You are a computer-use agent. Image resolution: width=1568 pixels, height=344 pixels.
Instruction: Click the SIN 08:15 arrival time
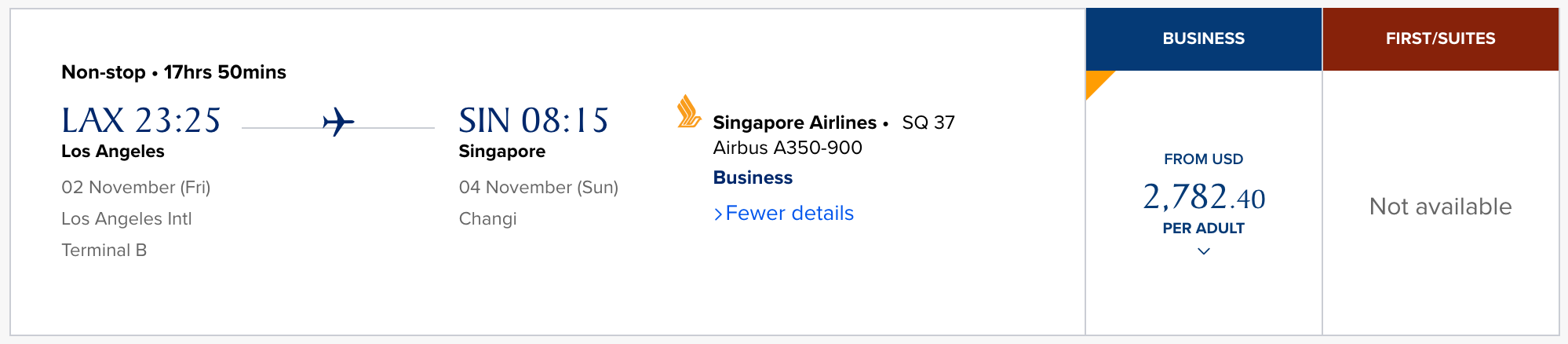[x=534, y=120]
